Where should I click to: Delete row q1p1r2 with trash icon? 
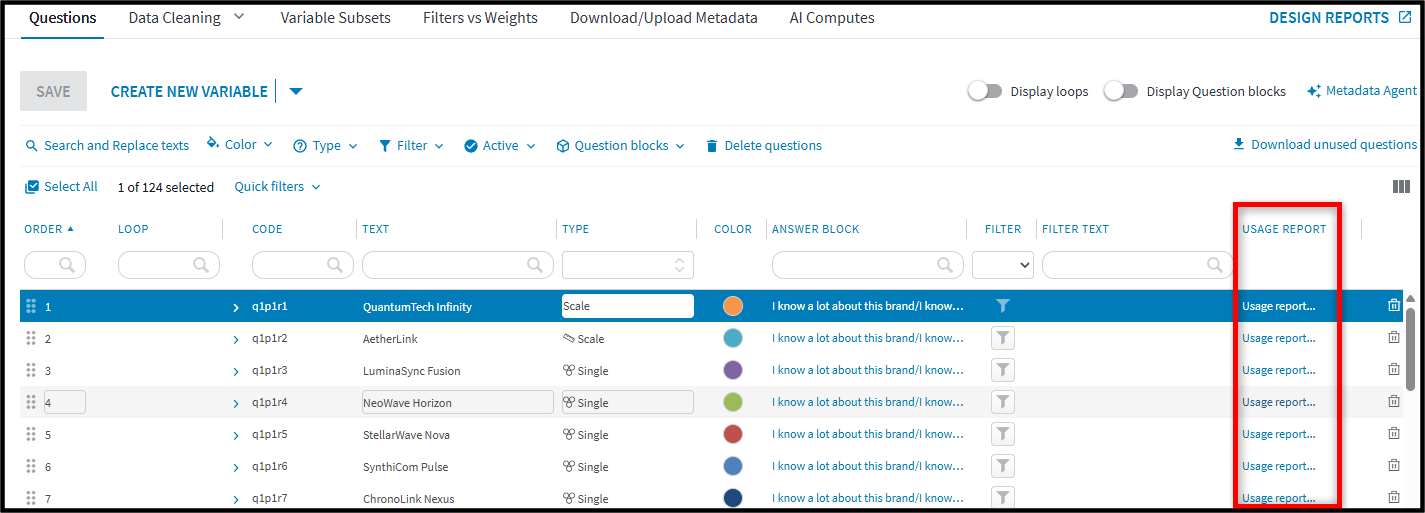[x=1394, y=338]
